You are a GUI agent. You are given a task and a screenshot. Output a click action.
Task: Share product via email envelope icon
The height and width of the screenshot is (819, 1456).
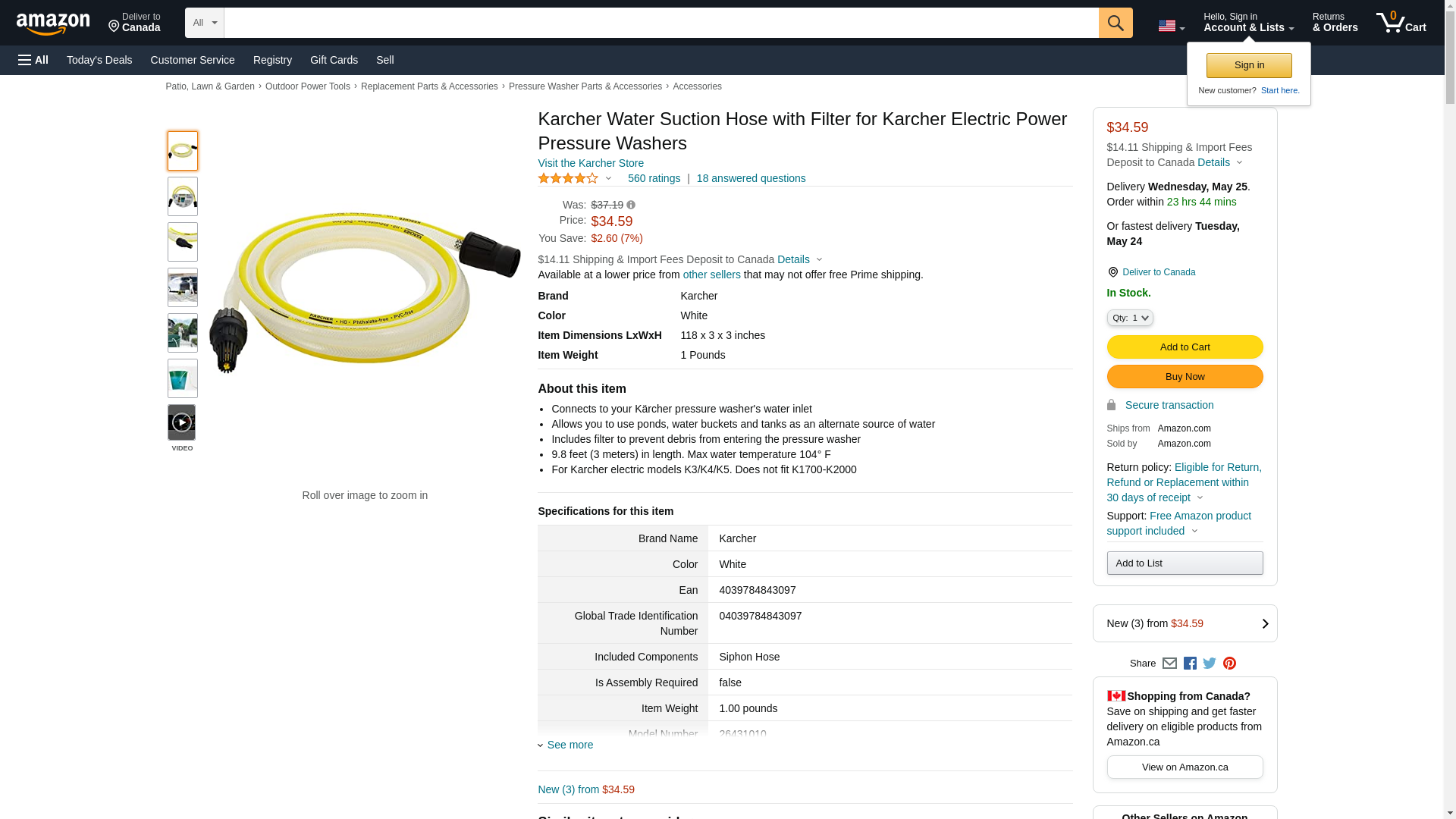[1169, 664]
